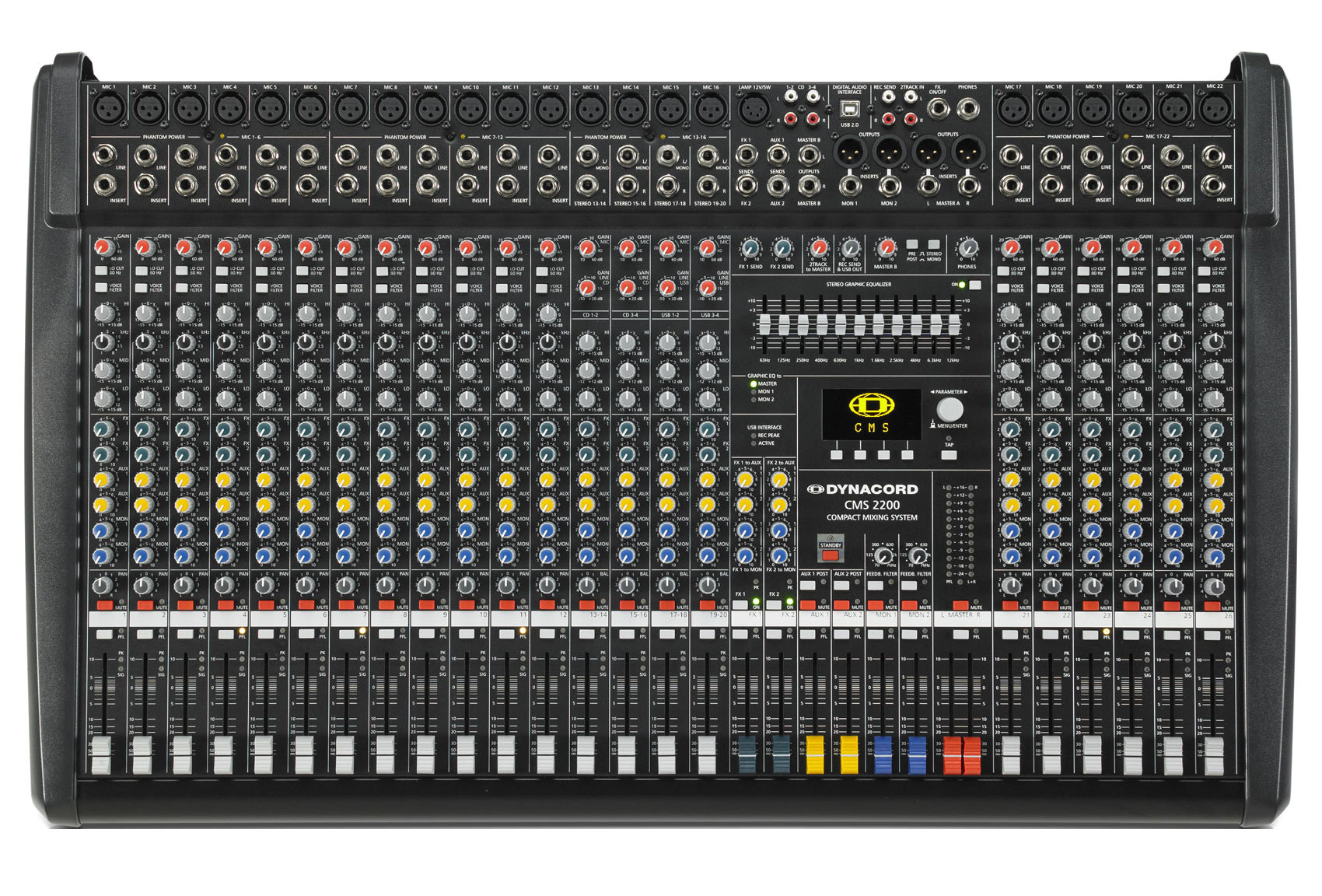
Task: Click the 12kHz graphic EQ slider
Action: tap(953, 324)
